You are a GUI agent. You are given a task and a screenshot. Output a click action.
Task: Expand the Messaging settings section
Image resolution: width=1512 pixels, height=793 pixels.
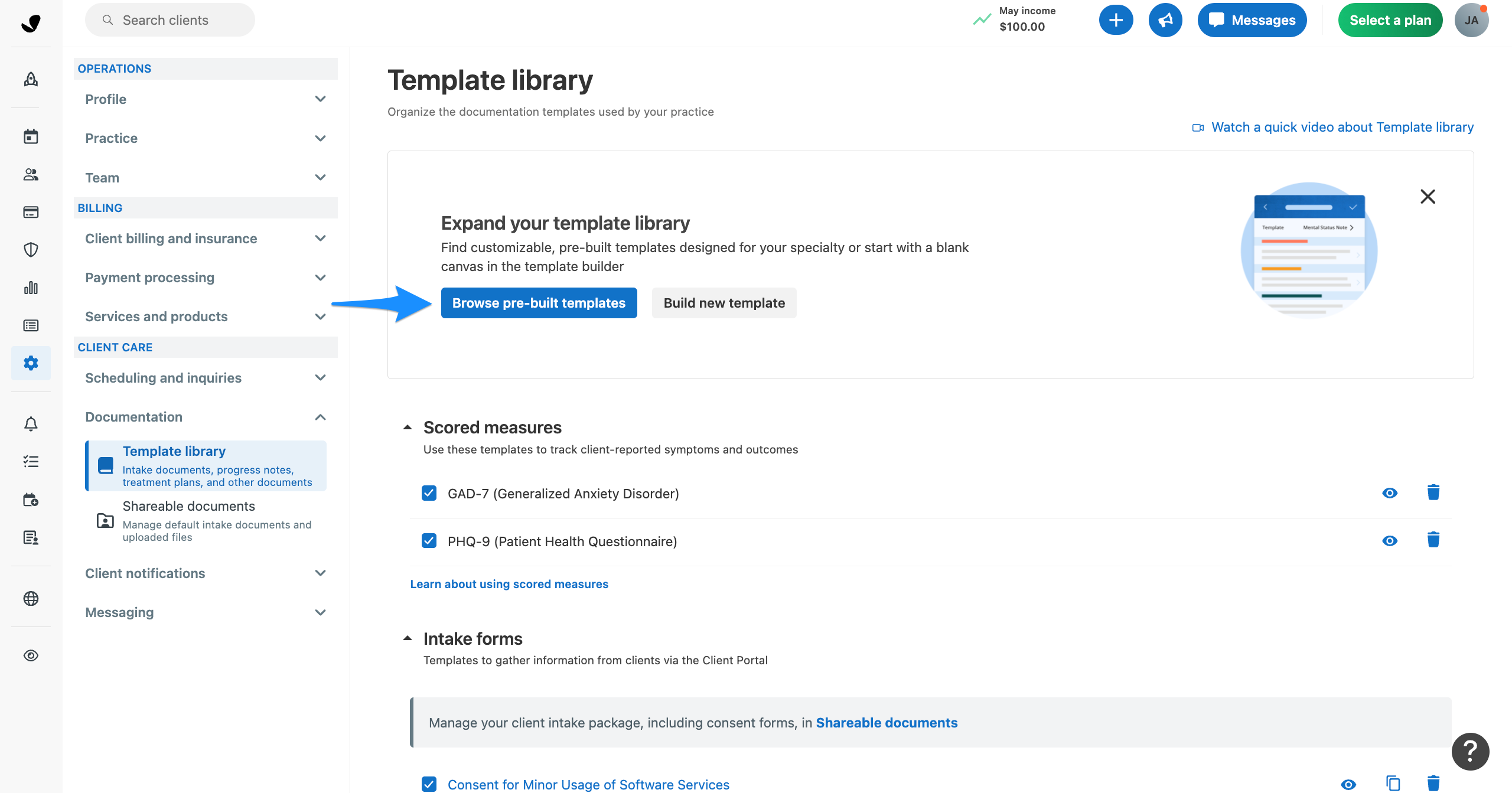click(x=206, y=612)
